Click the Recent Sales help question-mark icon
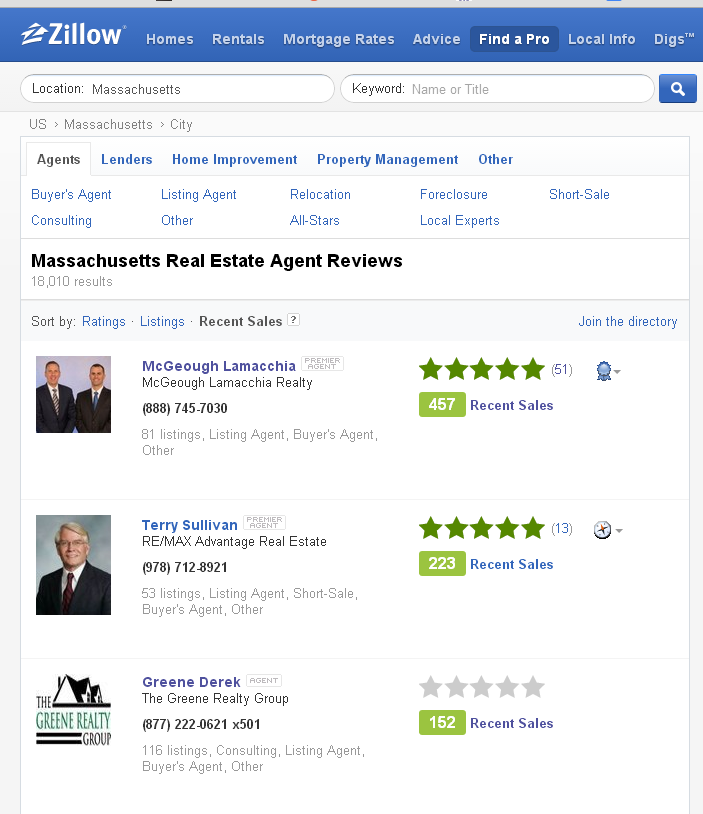The image size is (703, 814). 293,320
